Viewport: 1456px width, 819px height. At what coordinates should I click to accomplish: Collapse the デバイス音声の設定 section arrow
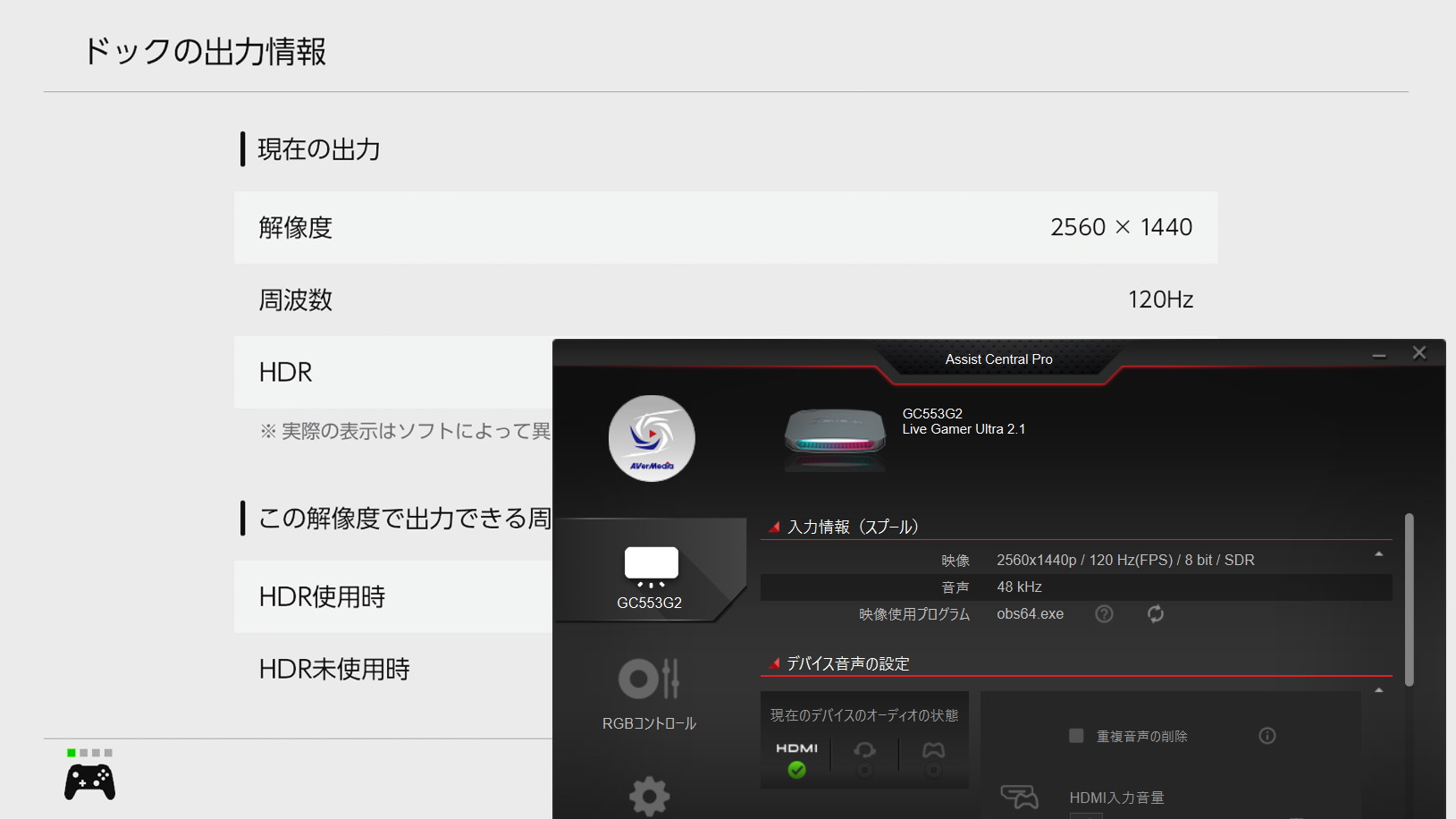[x=1378, y=690]
